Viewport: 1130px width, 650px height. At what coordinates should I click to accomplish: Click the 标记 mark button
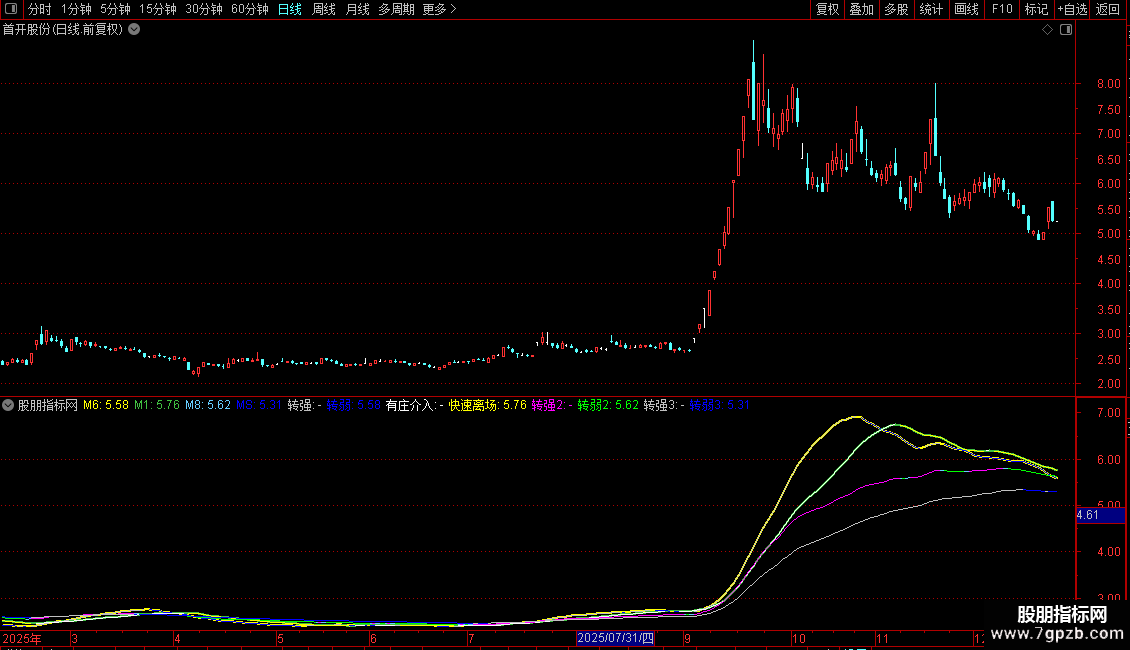click(1036, 9)
